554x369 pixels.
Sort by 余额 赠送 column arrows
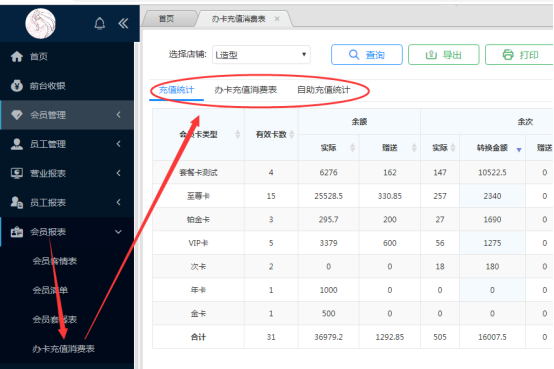[414, 148]
